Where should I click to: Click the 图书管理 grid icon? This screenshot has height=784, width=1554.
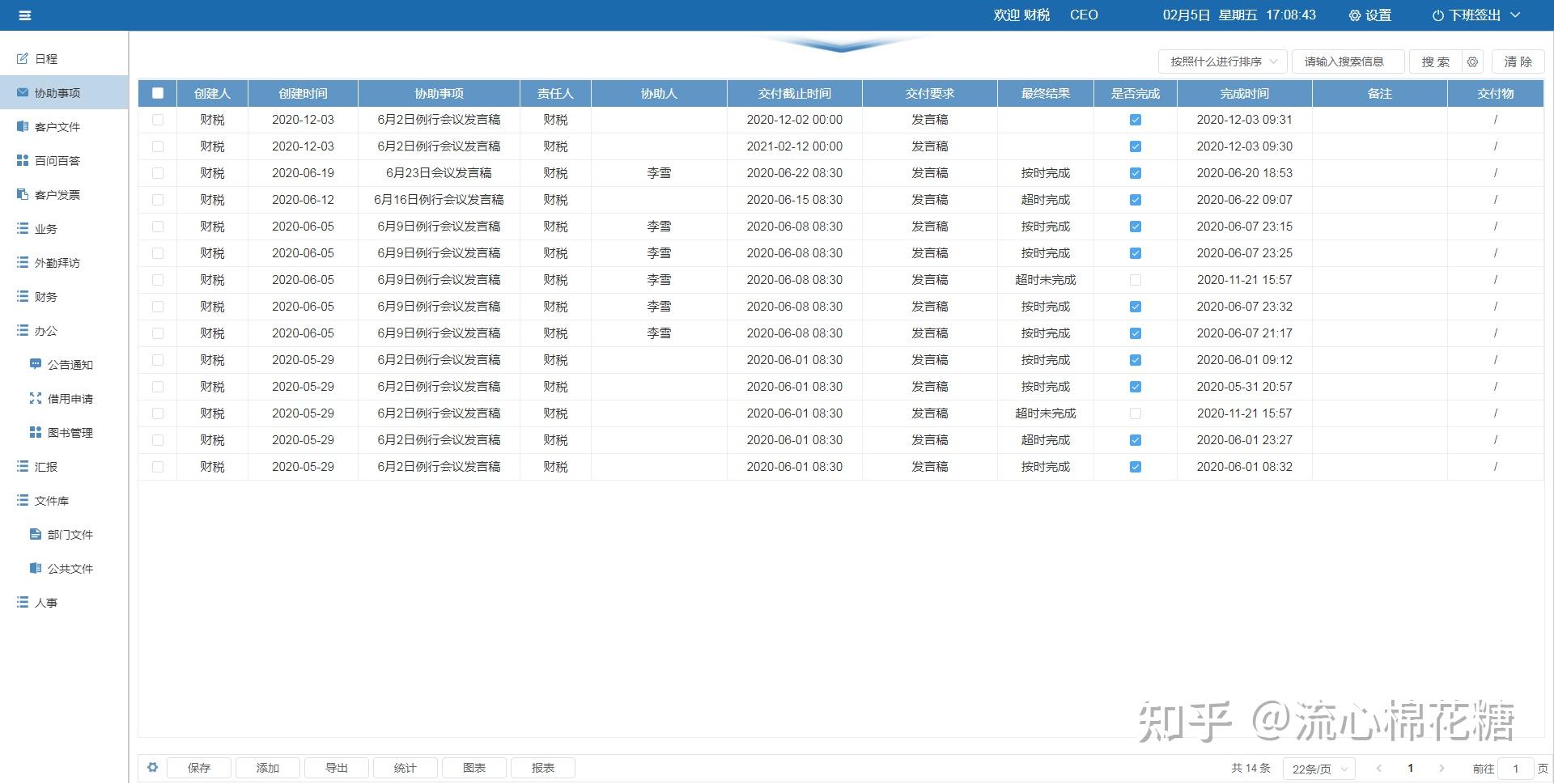36,432
